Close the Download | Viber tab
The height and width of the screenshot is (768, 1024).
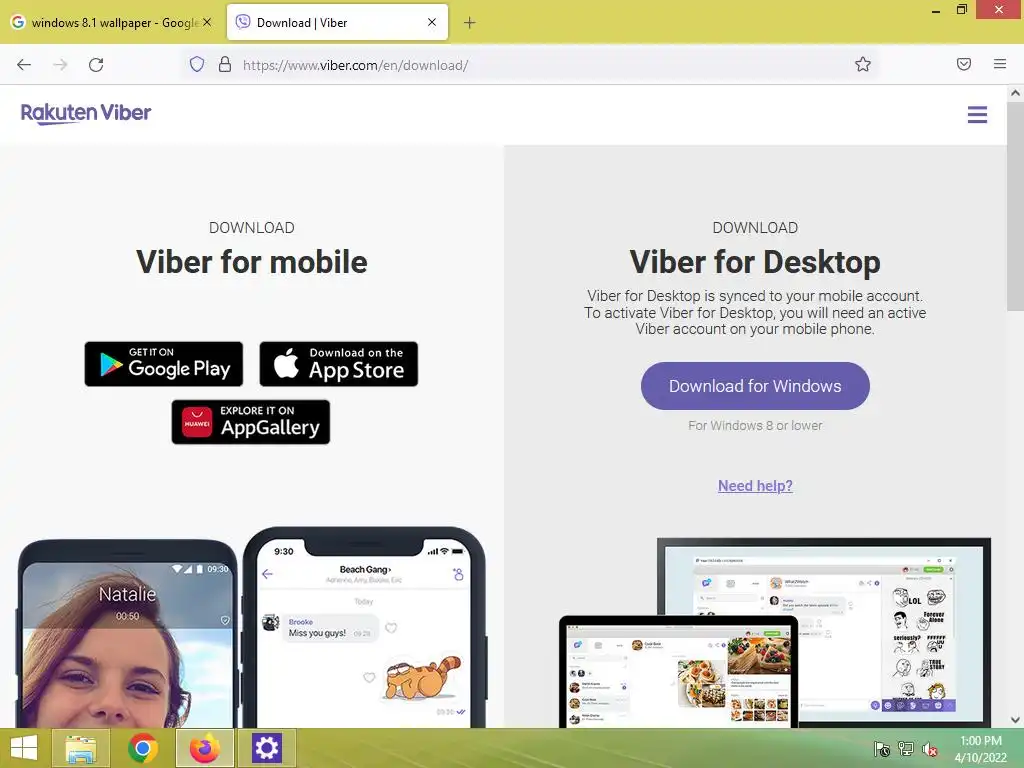432,22
